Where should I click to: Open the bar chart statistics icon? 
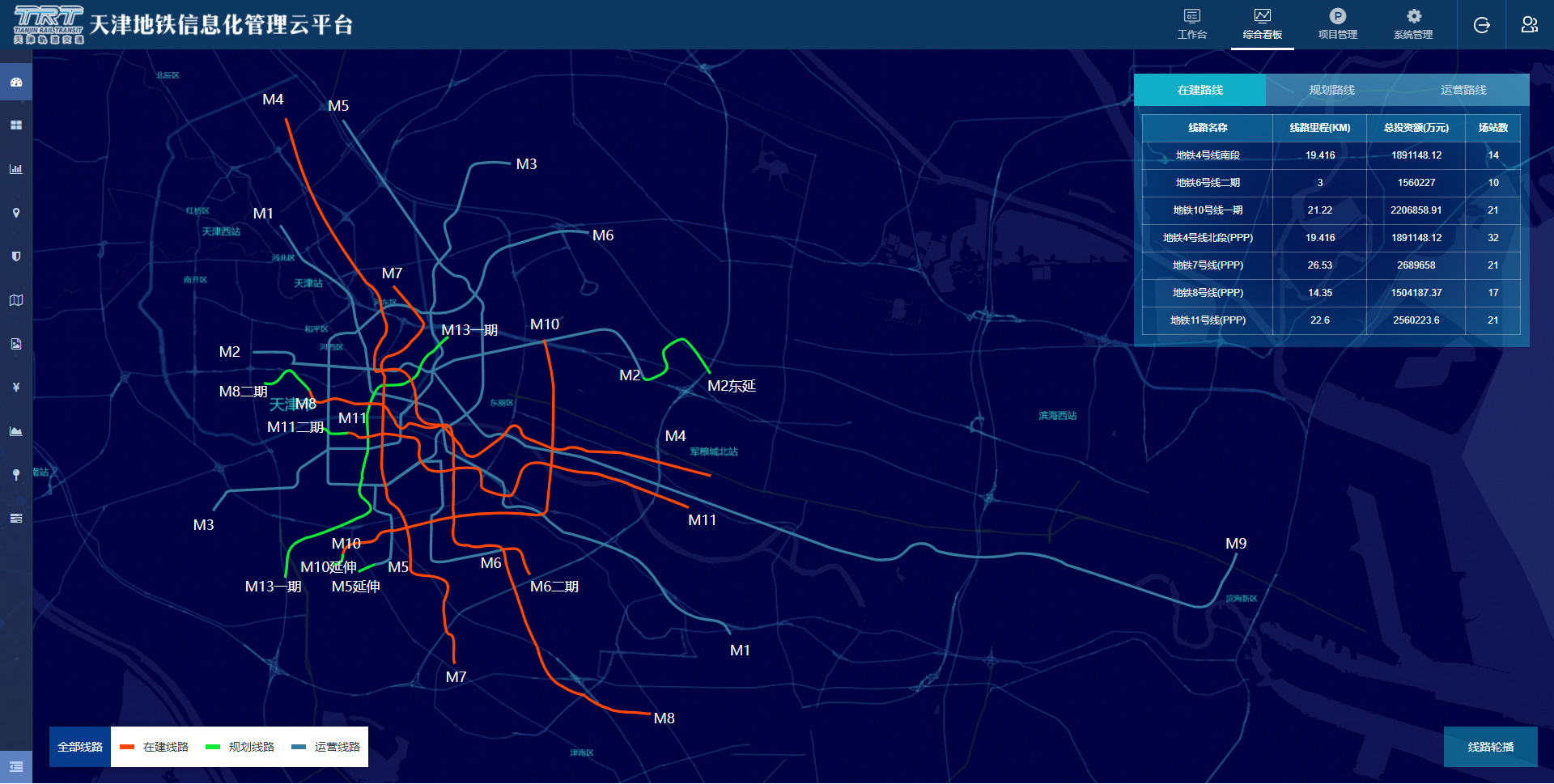(x=16, y=169)
